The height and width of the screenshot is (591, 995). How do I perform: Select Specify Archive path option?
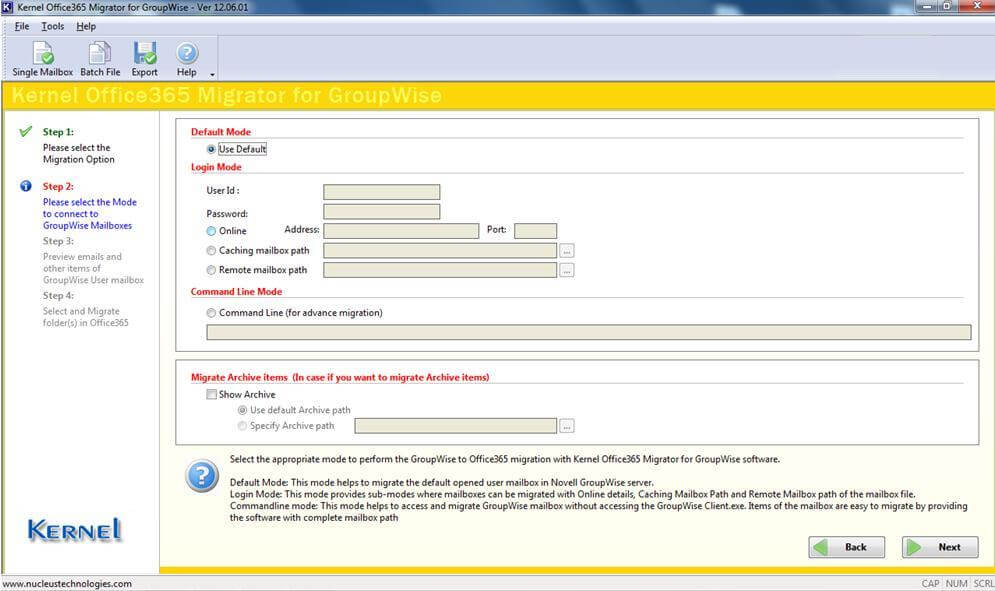coord(242,426)
